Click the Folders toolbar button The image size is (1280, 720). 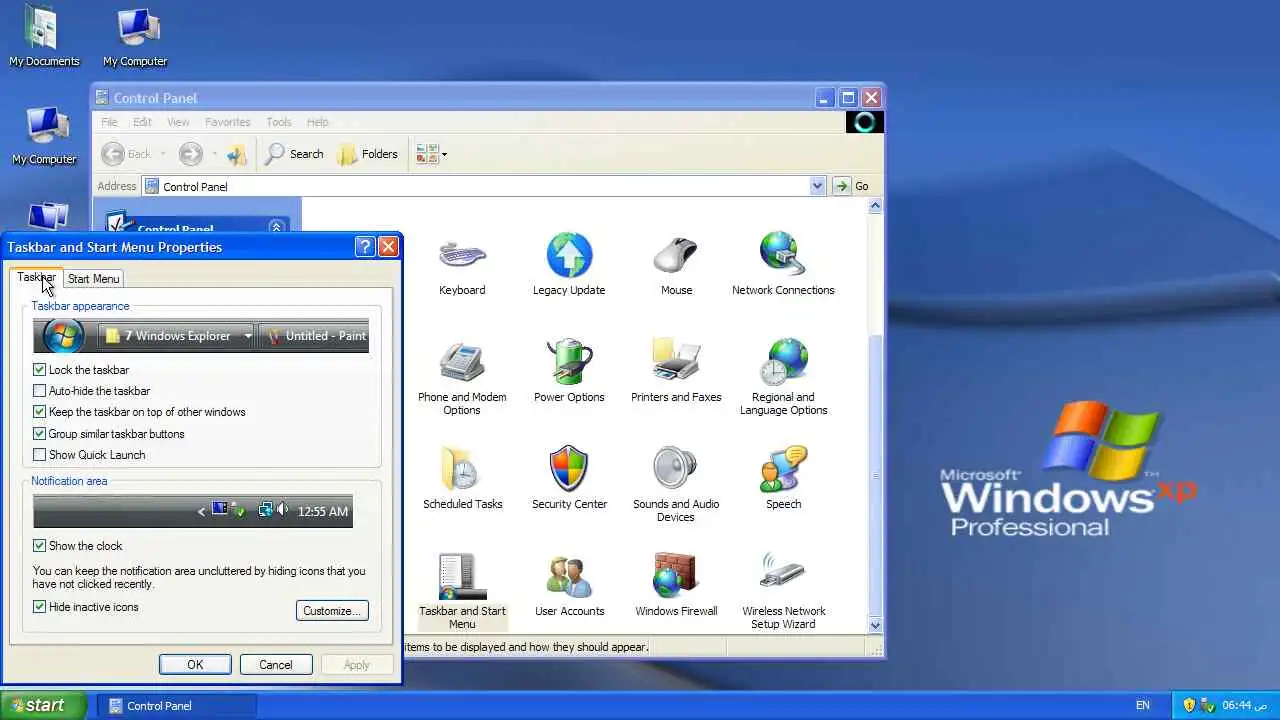pos(367,154)
